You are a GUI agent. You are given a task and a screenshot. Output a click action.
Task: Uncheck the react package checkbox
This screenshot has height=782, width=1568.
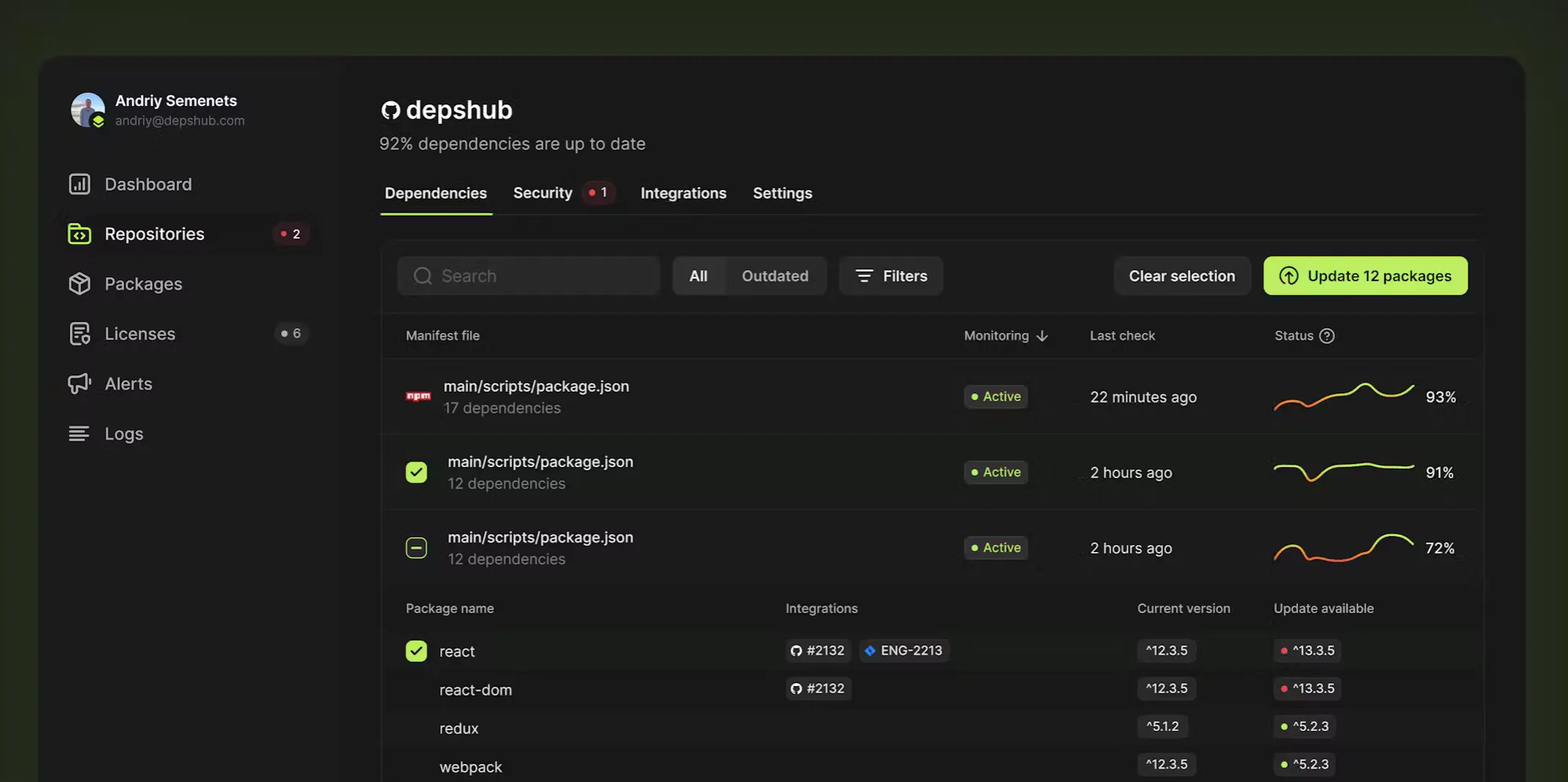(x=417, y=651)
